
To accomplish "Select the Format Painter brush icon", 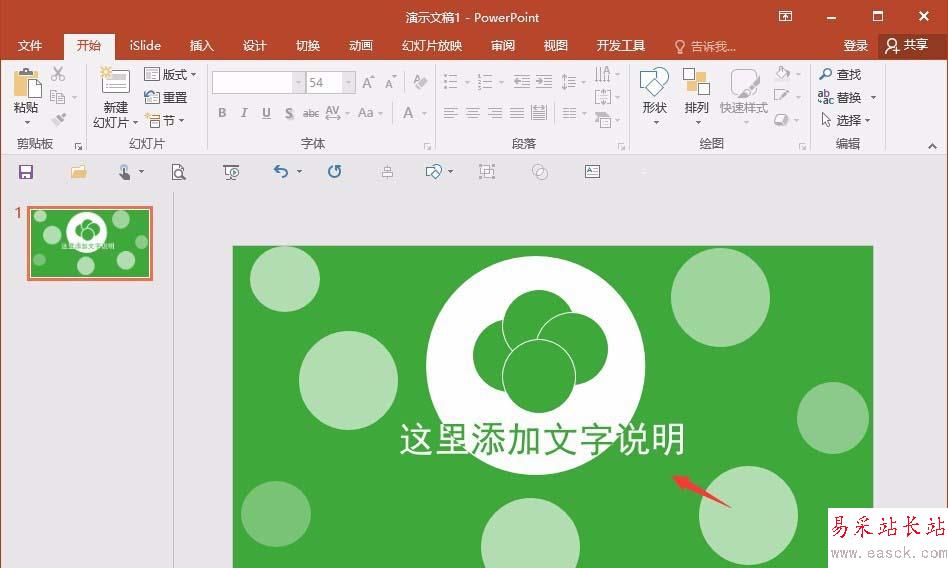I will pos(58,120).
